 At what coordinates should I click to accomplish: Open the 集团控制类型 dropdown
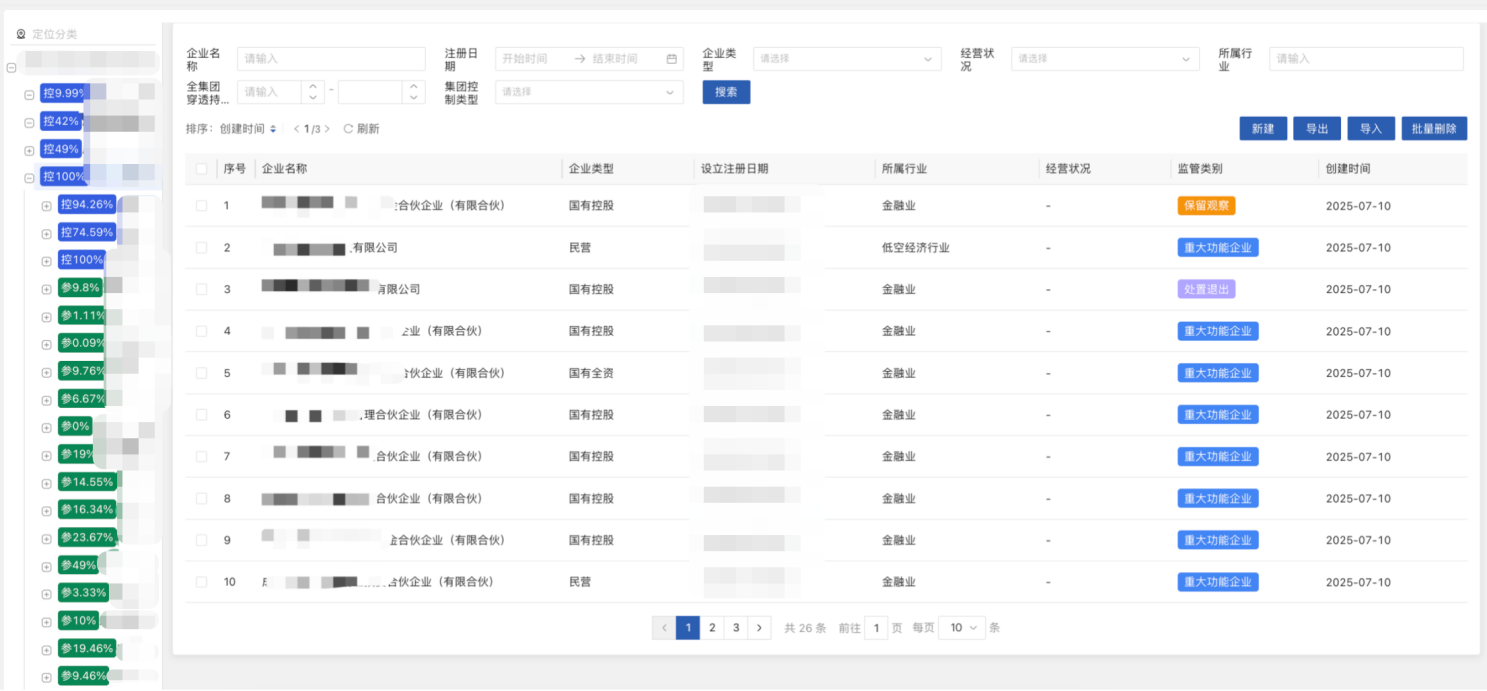coord(588,92)
